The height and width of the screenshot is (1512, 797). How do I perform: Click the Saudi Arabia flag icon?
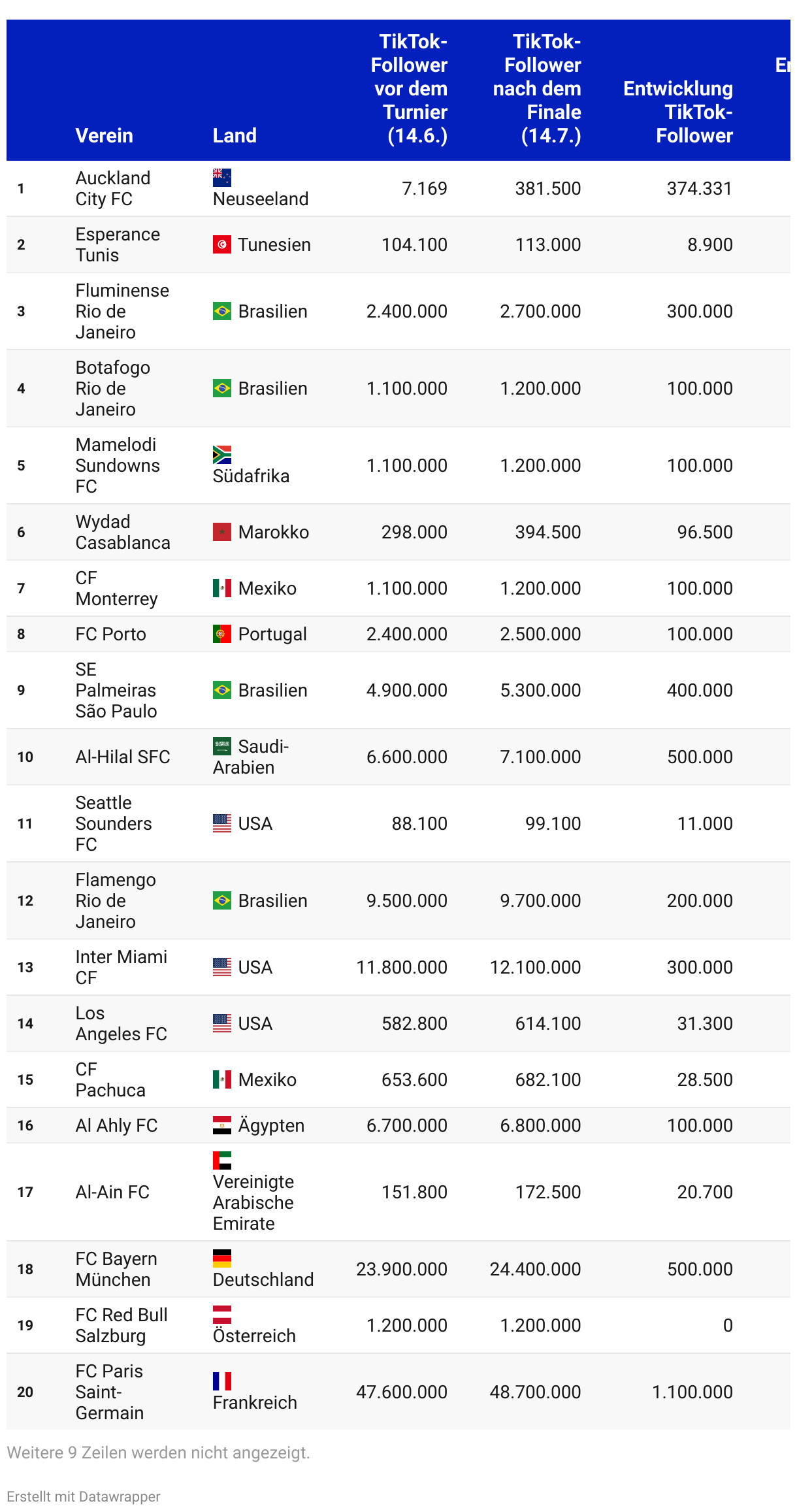point(222,746)
